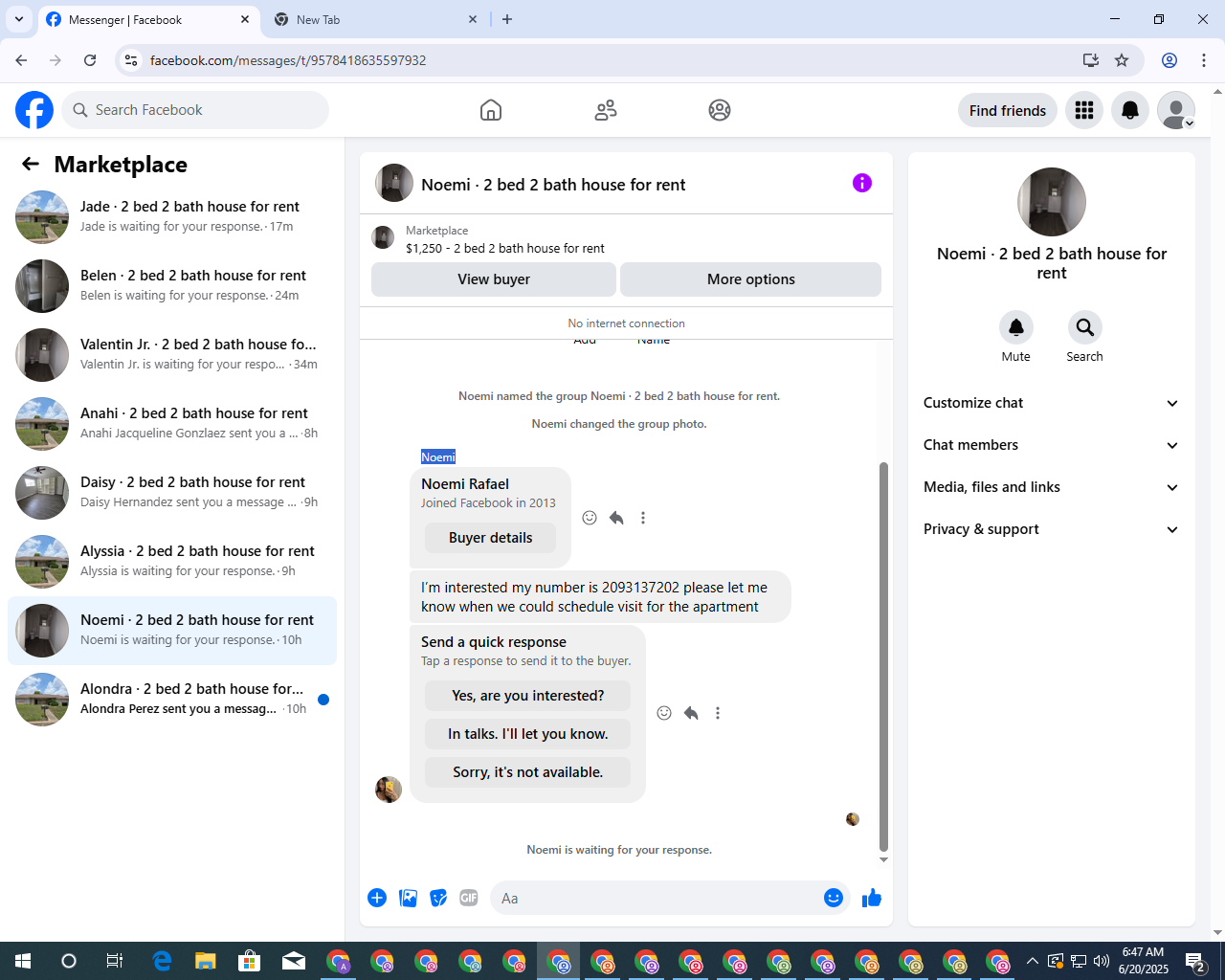Open the Groups icon in top navigation

pos(720,110)
